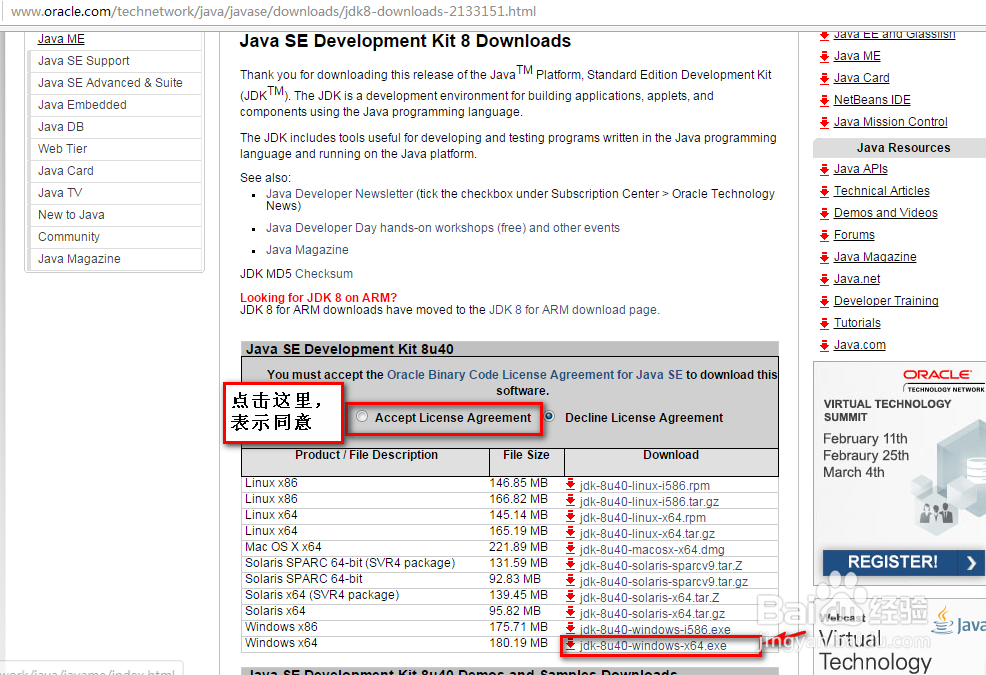Click the download arrow icon for jdk-8u40-solaris-x64.tar.Z
The height and width of the screenshot is (675, 986).
pyautogui.click(x=570, y=597)
